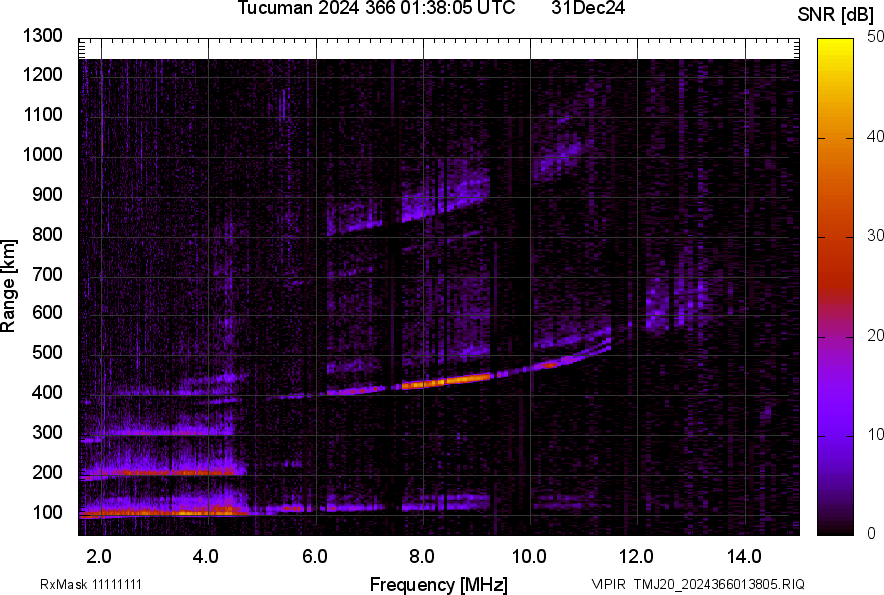The height and width of the screenshot is (595, 884).
Task: Click the SNR [dB] colorbar heading
Action: [x=837, y=14]
